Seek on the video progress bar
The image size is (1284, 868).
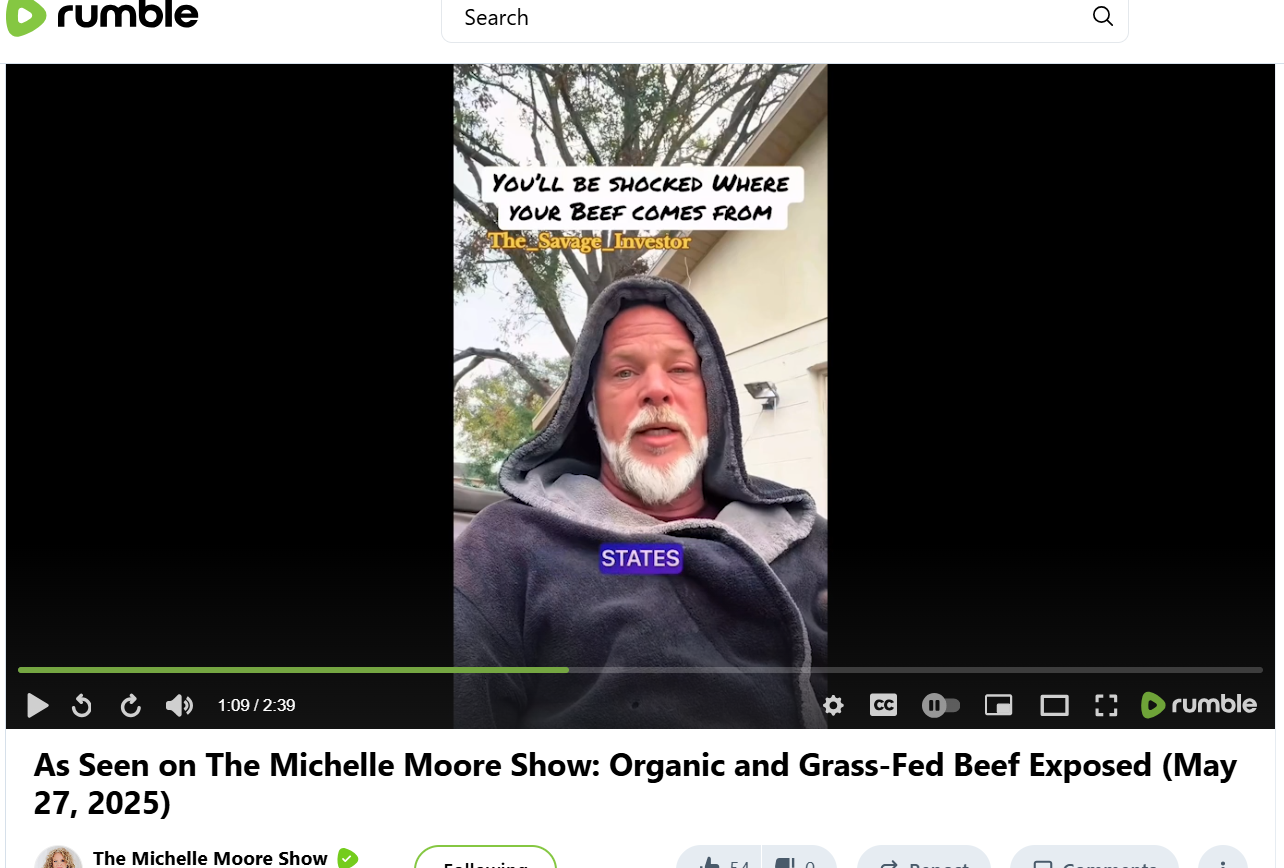pyautogui.click(x=640, y=669)
